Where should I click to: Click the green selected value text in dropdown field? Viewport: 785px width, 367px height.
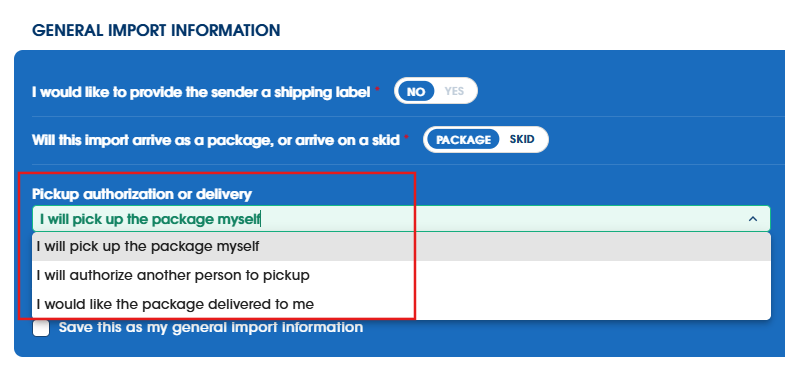[x=150, y=219]
